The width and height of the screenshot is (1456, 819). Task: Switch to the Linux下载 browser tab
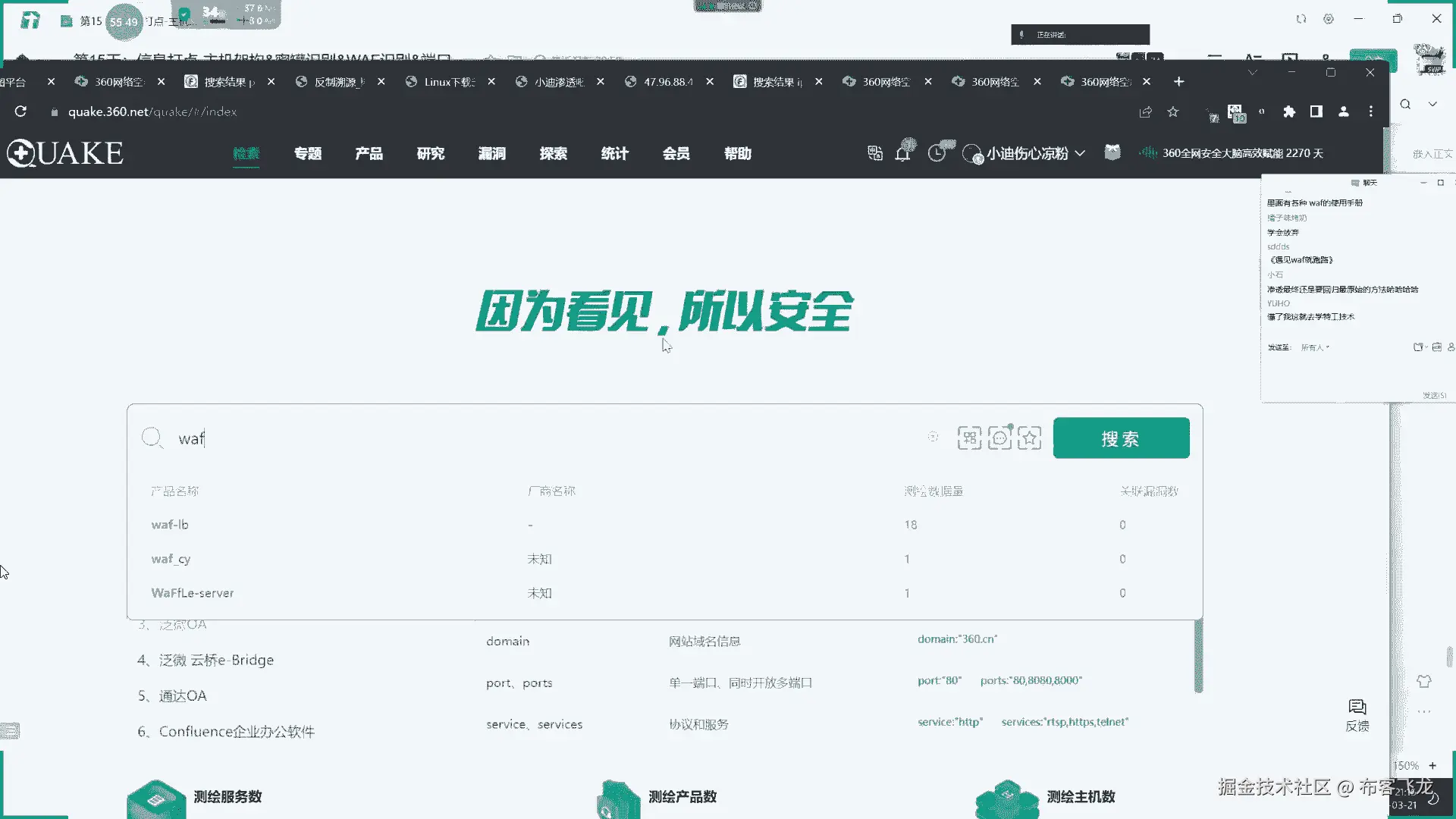449,82
